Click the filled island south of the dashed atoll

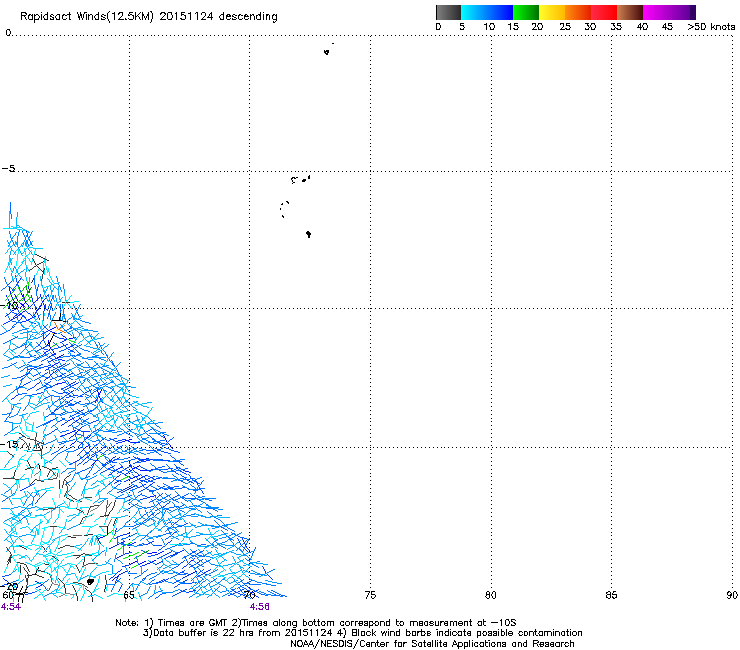309,234
